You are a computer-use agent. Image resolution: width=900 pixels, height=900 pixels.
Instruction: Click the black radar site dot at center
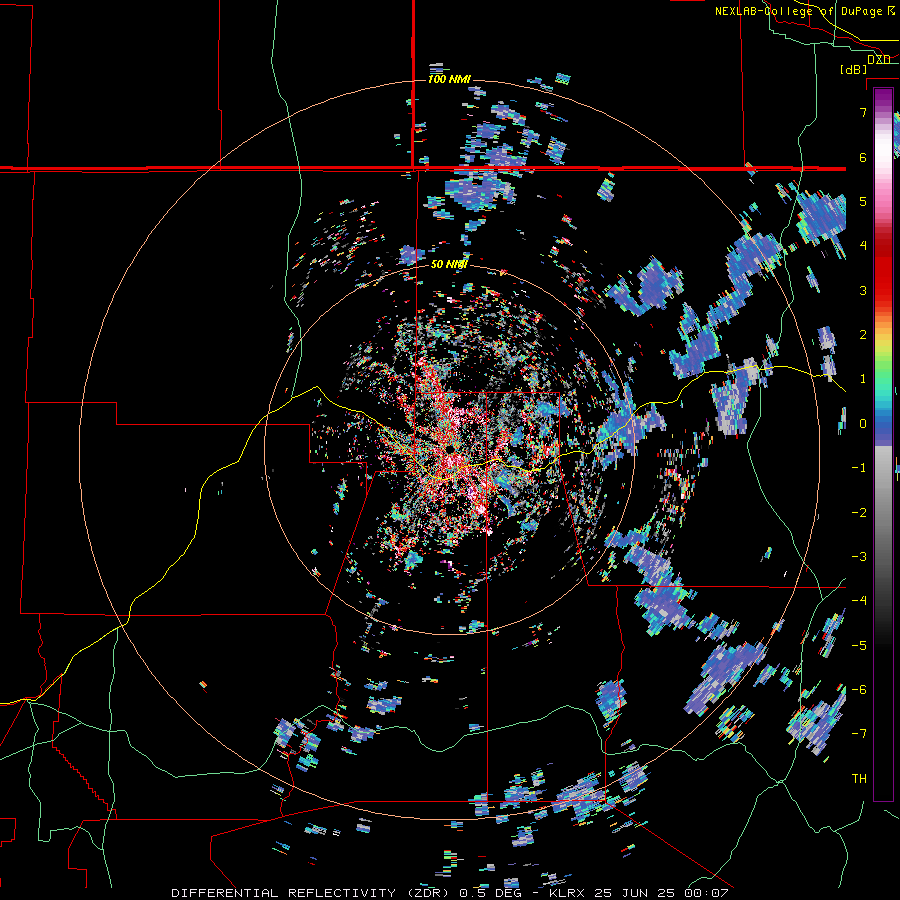click(x=449, y=448)
